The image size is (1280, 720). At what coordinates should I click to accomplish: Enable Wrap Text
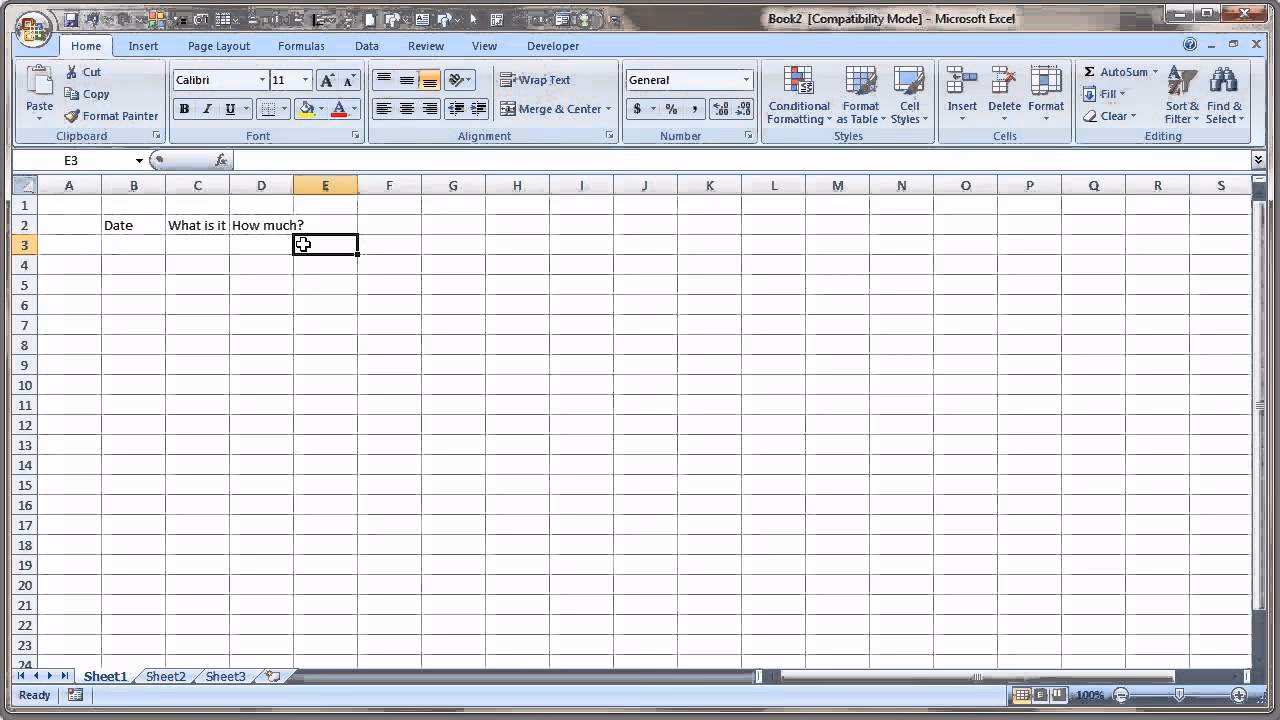coord(536,80)
